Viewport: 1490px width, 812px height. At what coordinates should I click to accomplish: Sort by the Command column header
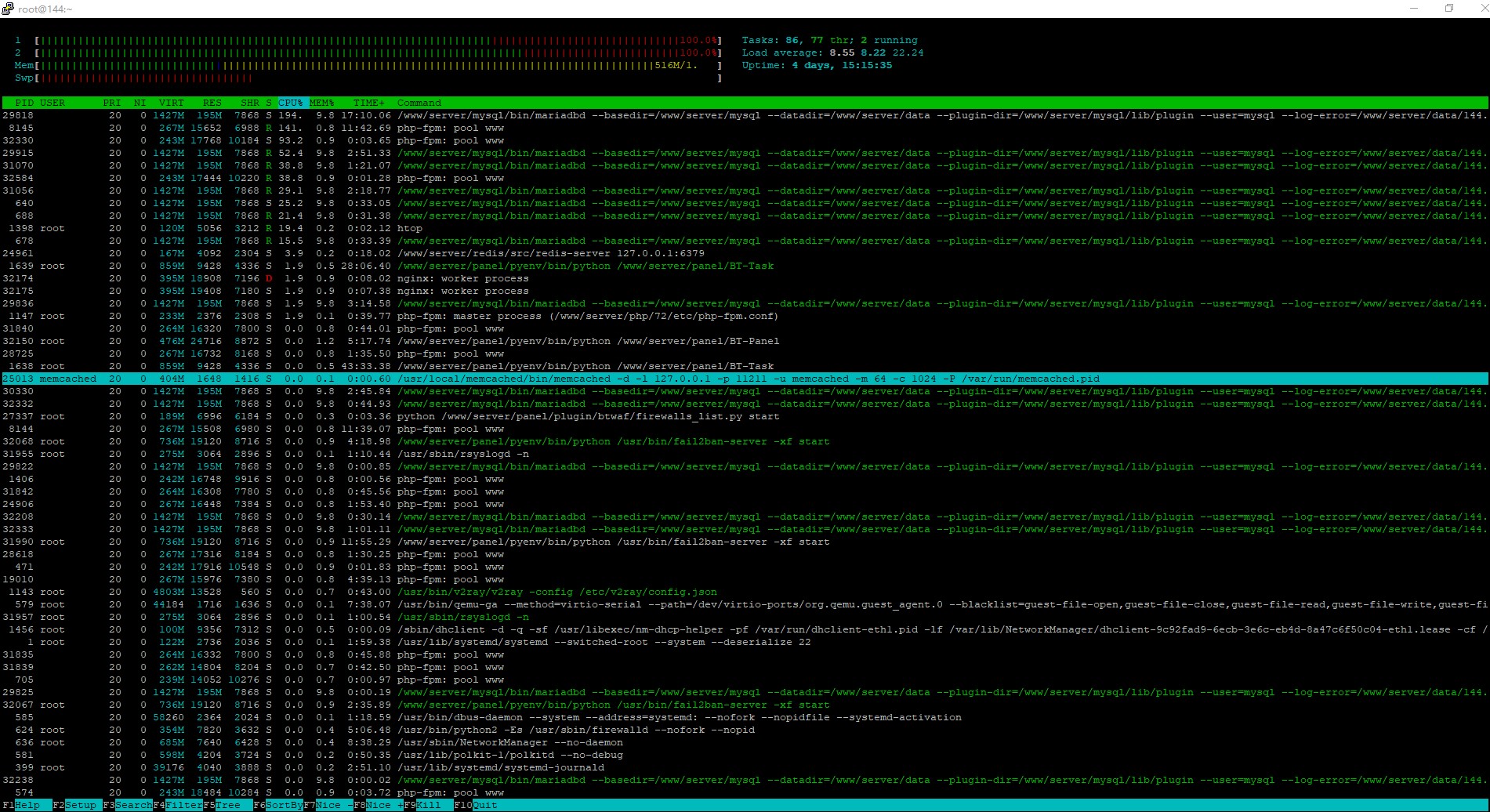click(x=419, y=103)
